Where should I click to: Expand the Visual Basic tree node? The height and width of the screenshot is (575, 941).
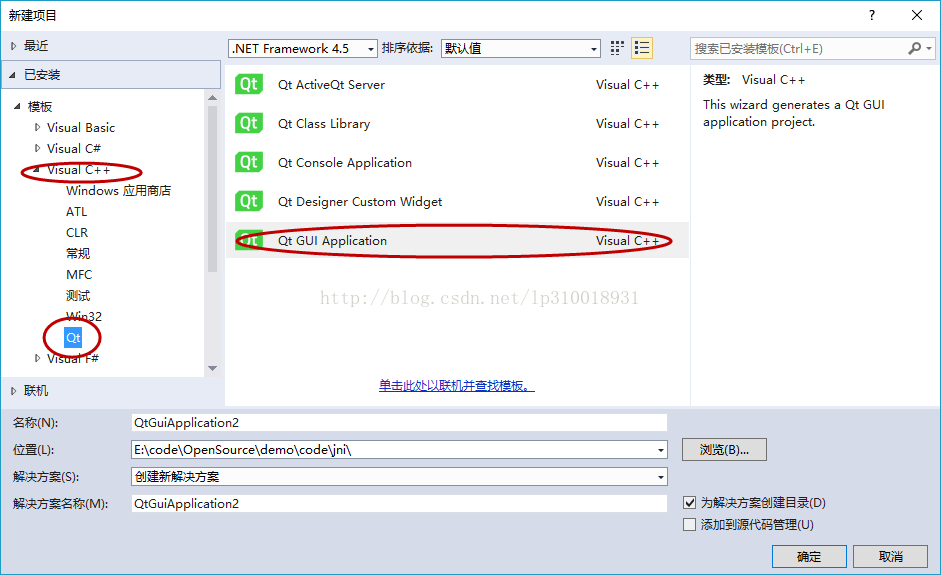(x=37, y=127)
